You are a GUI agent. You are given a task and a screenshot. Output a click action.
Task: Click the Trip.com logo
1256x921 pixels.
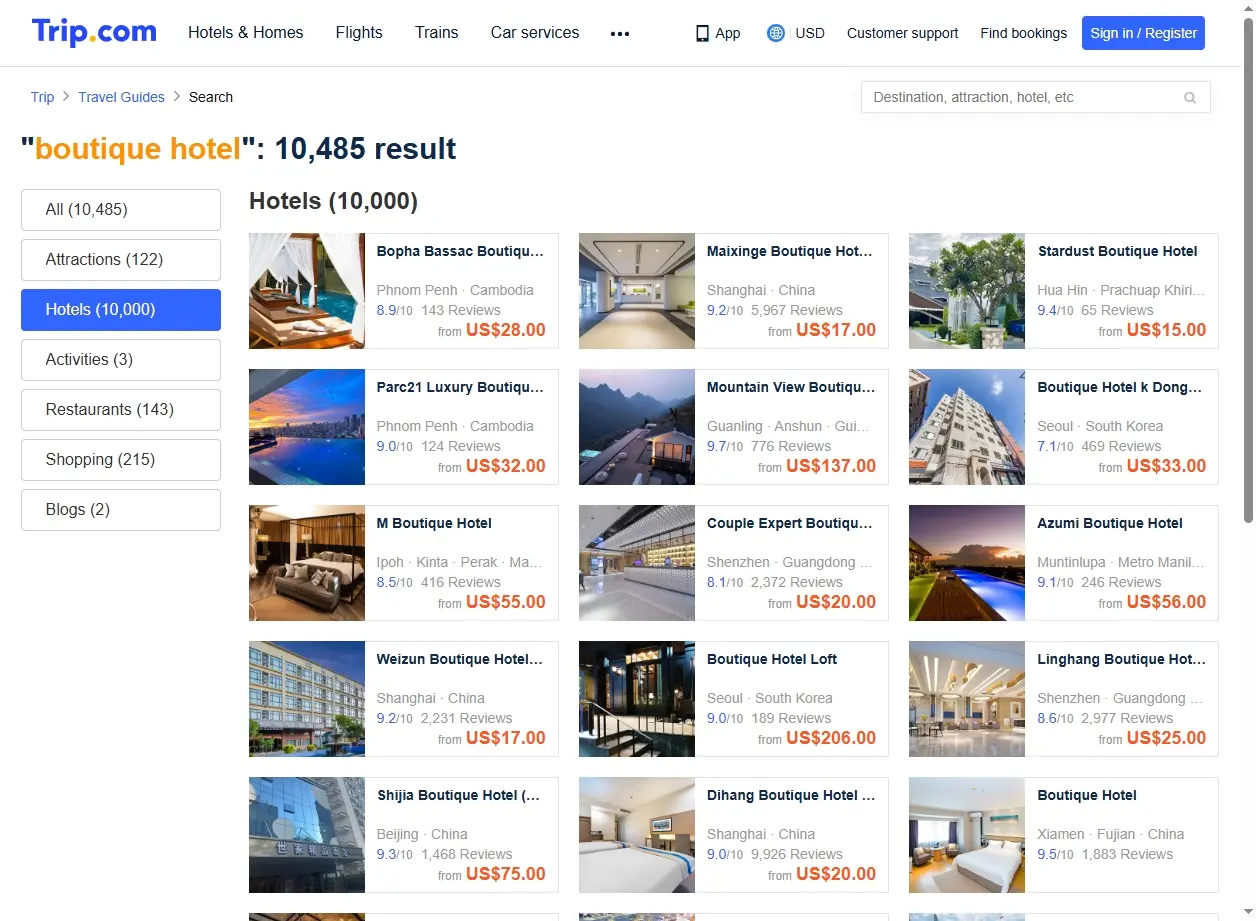[x=94, y=32]
